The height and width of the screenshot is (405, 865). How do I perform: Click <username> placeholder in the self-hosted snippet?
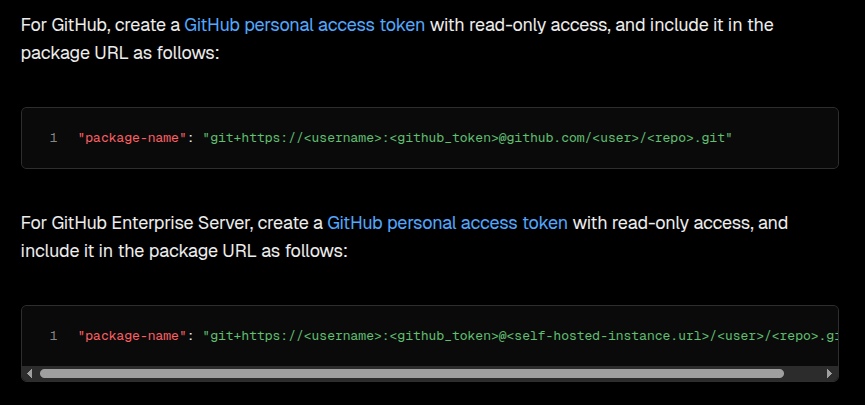[x=343, y=336]
